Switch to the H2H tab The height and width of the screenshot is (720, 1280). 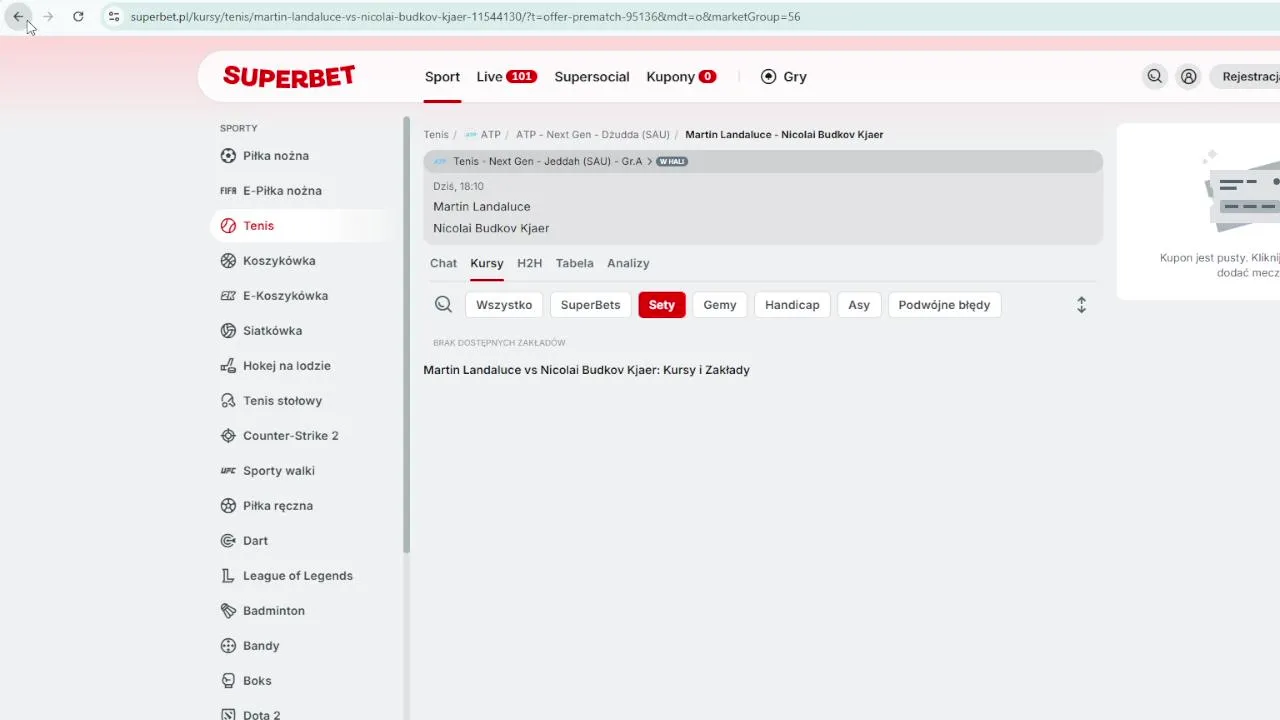point(529,263)
